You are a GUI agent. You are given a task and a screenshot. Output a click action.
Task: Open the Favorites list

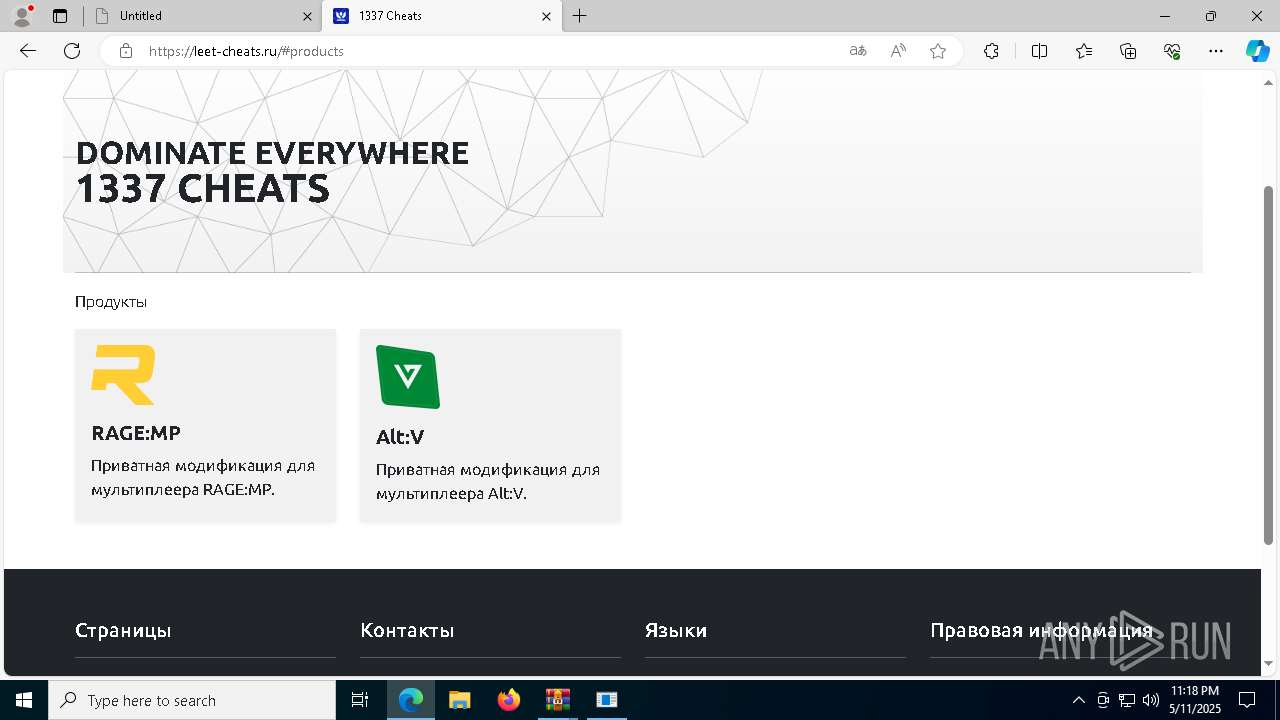[1084, 51]
